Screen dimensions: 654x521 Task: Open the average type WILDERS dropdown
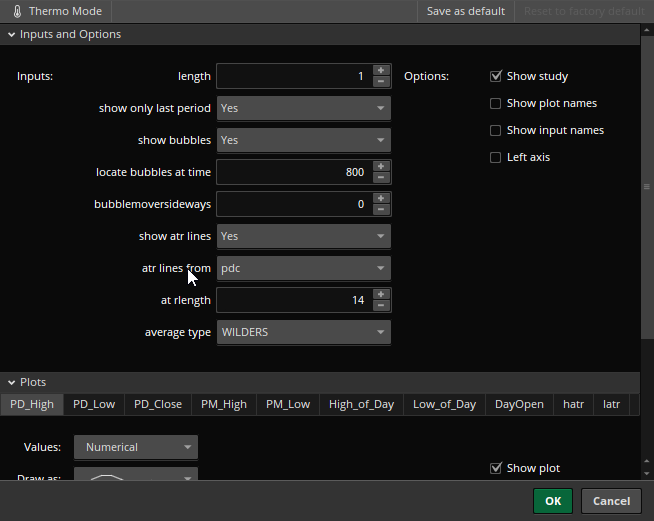[303, 332]
